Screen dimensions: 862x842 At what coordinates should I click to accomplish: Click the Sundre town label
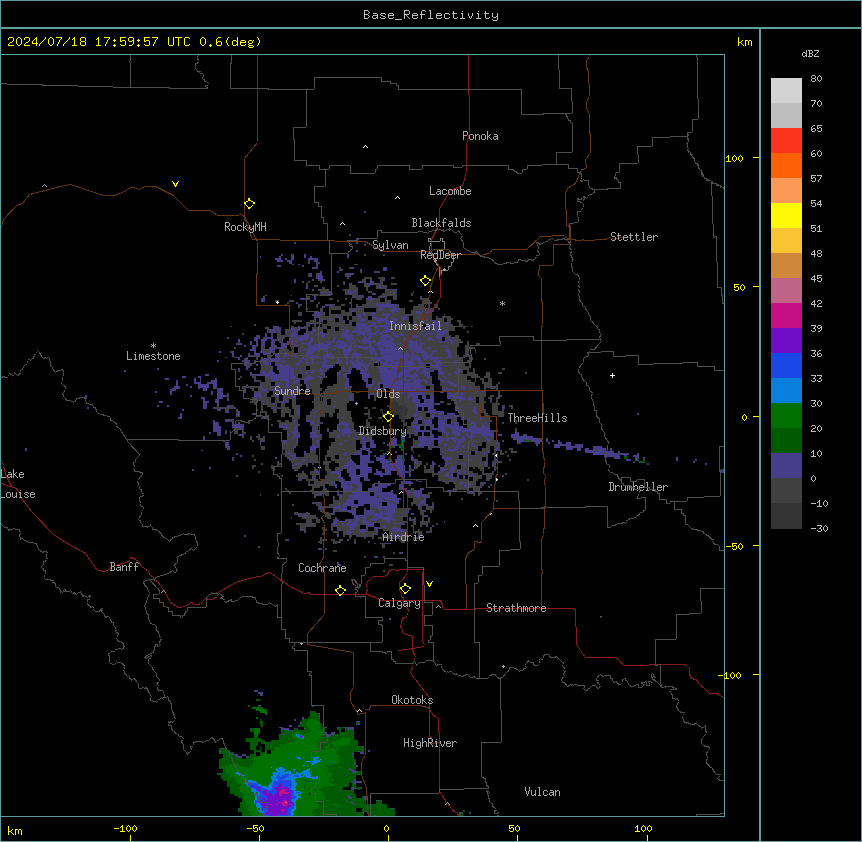pos(292,391)
